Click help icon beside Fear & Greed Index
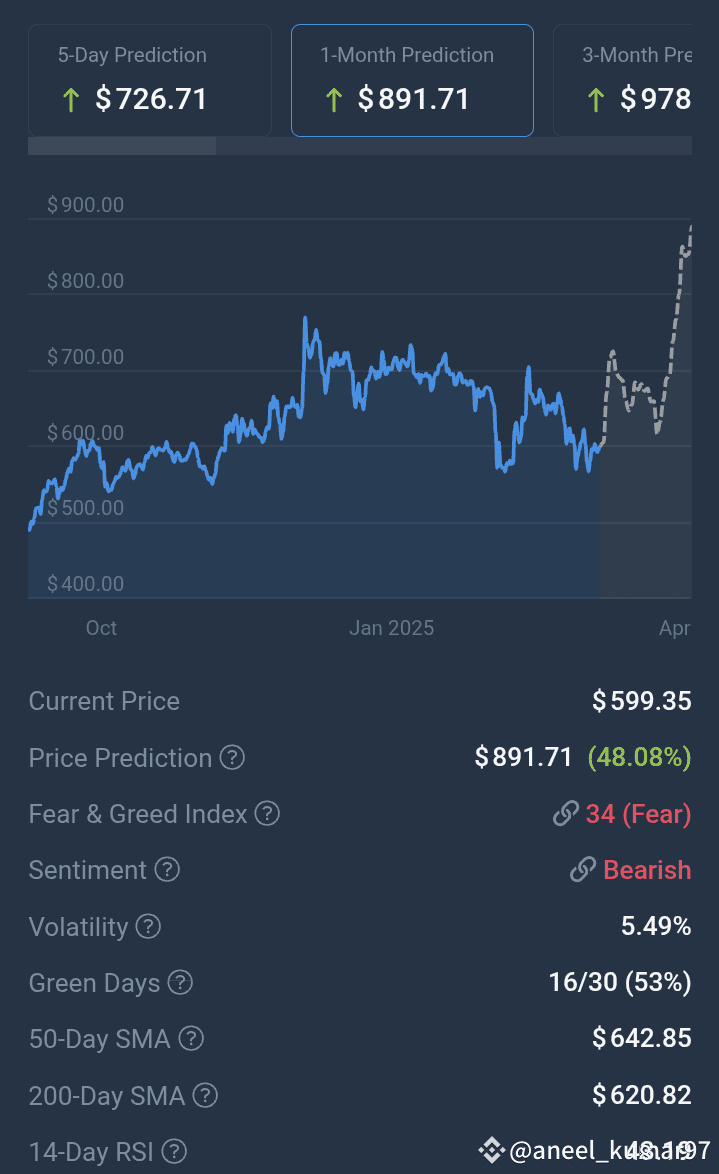This screenshot has height=1174, width=719. click(267, 814)
